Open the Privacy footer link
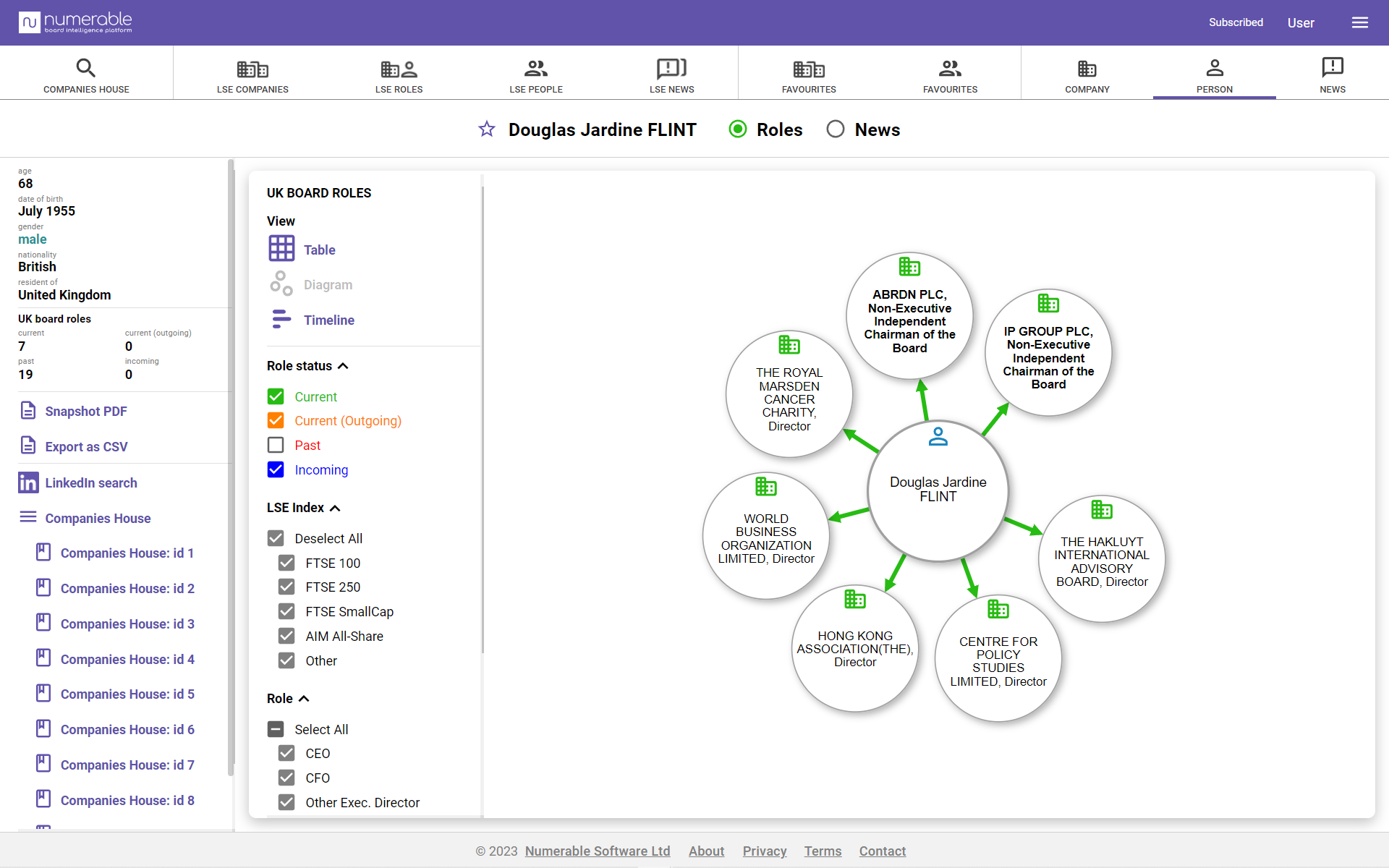This screenshot has width=1389, height=868. [765, 851]
